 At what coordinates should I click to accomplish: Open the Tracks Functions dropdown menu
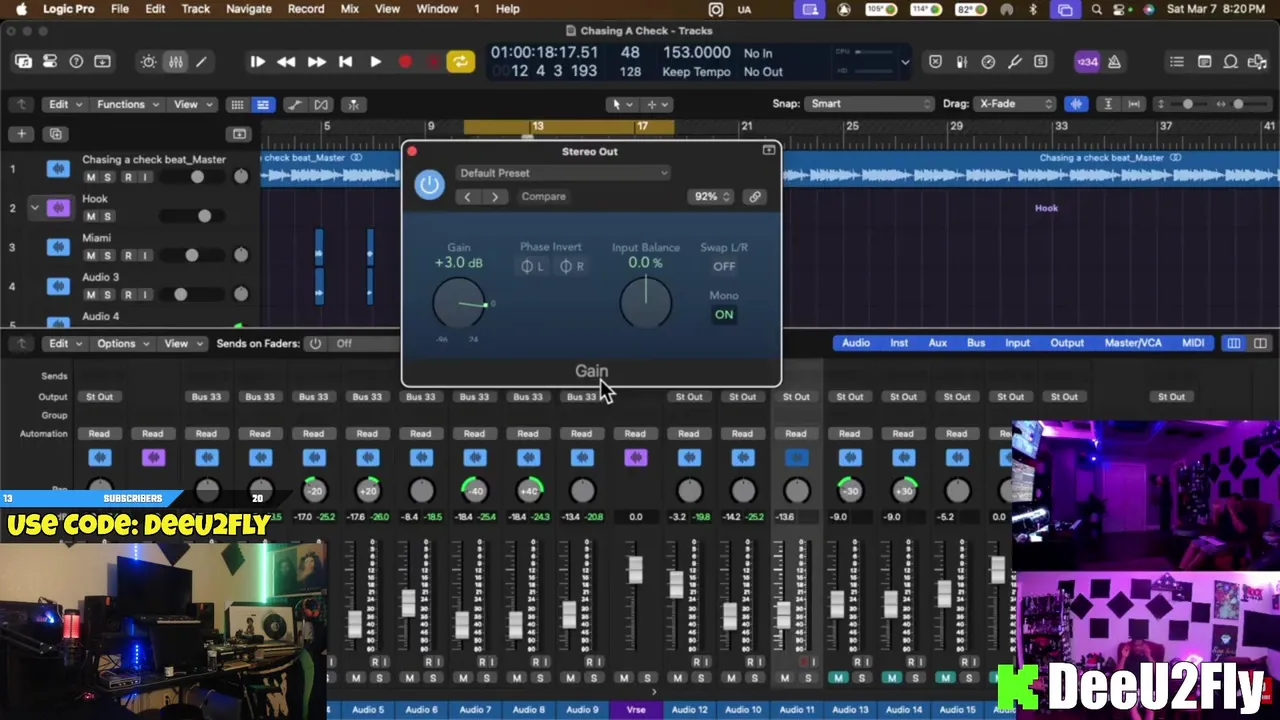(127, 104)
